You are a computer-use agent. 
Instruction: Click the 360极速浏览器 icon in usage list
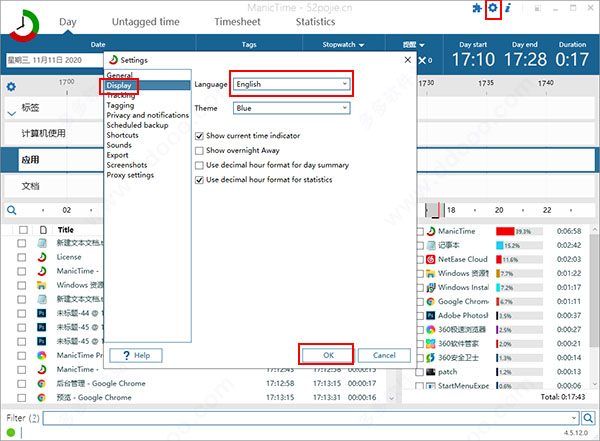(x=431, y=330)
